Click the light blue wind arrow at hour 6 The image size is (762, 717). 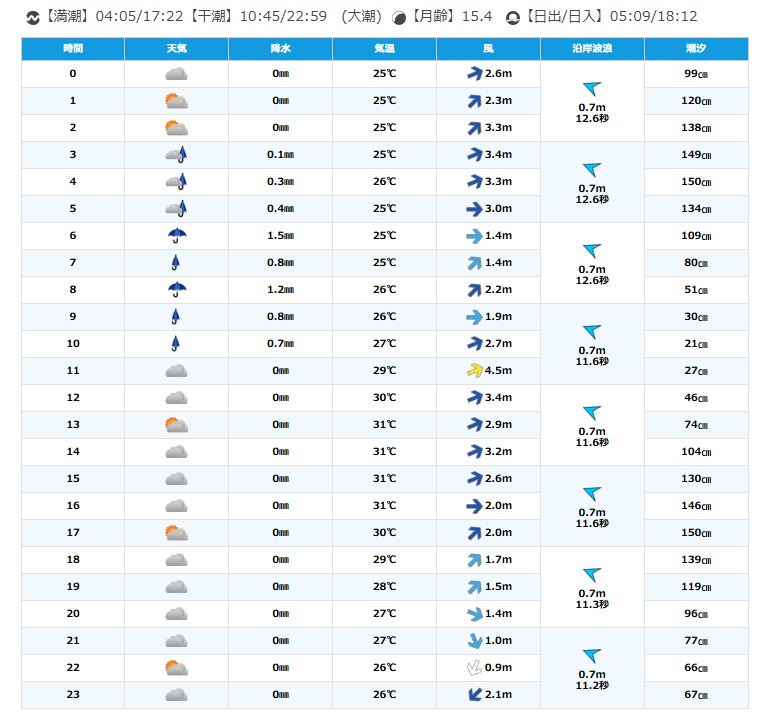coord(474,236)
